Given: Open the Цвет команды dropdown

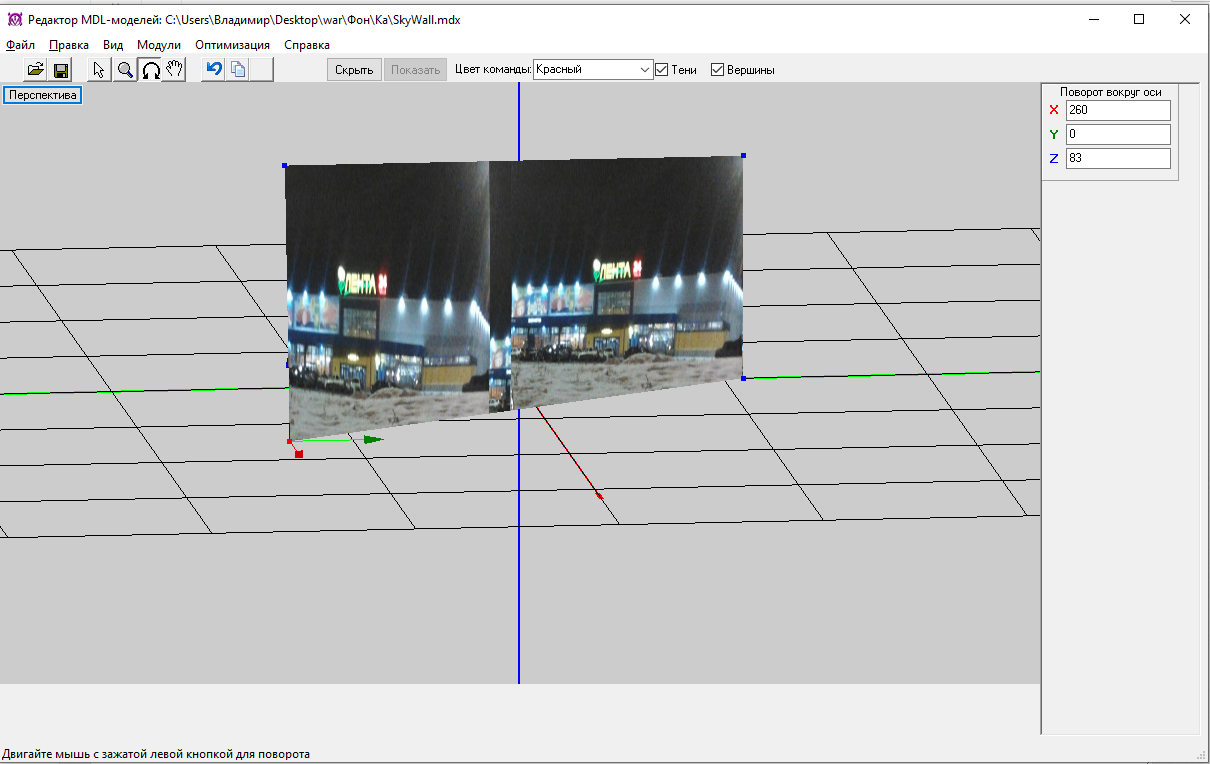Looking at the screenshot, I should coord(593,70).
